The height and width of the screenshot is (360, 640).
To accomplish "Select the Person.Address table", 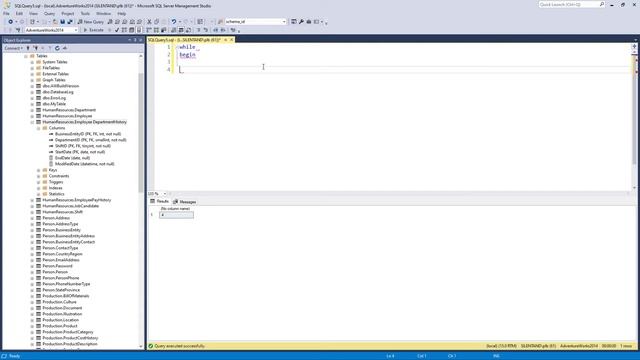I will tap(56, 218).
